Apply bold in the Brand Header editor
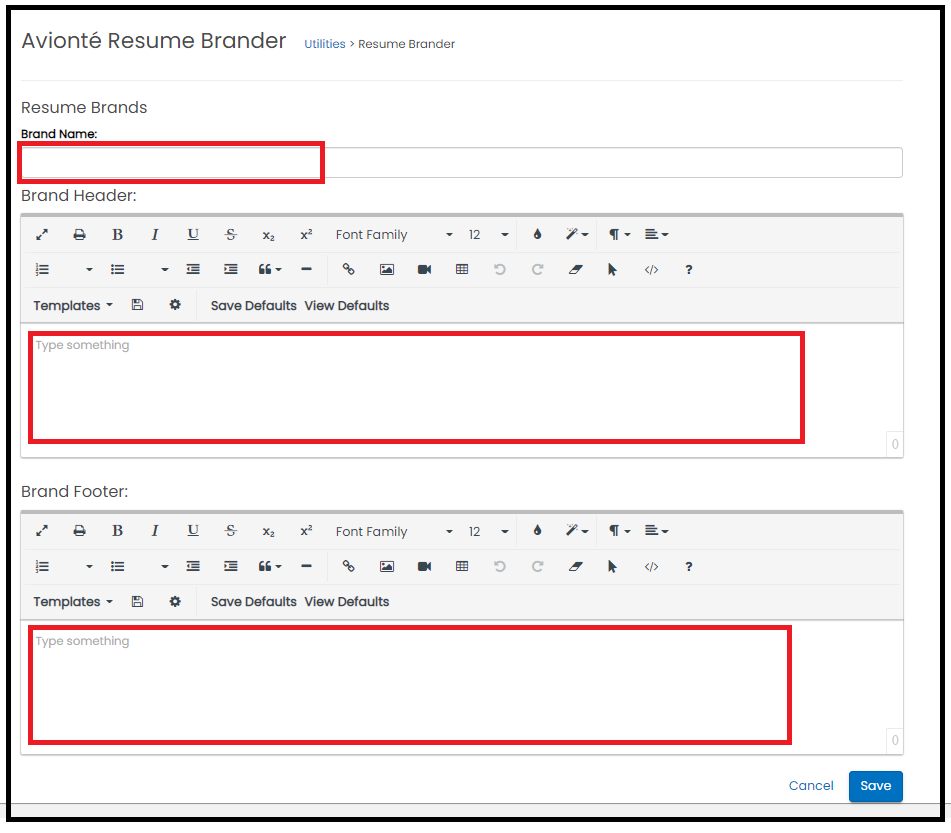This screenshot has height=833, width=951. [118, 235]
